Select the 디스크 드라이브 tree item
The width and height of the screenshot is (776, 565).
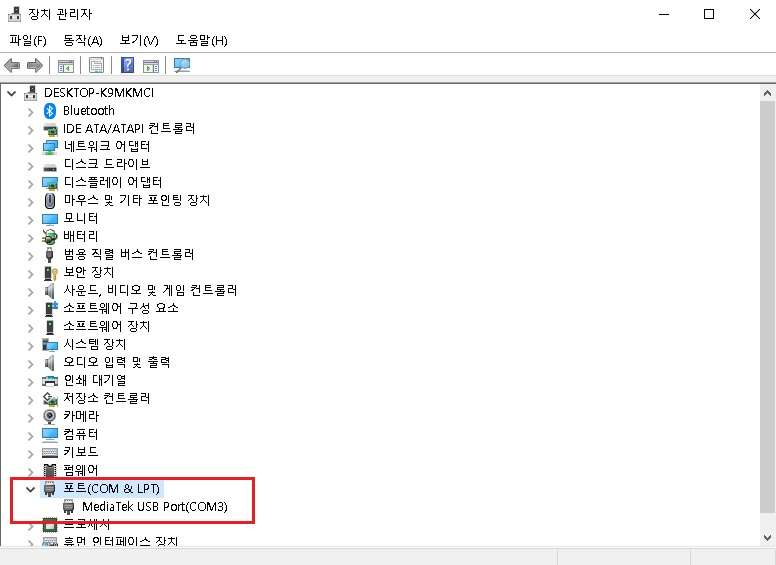pos(106,164)
